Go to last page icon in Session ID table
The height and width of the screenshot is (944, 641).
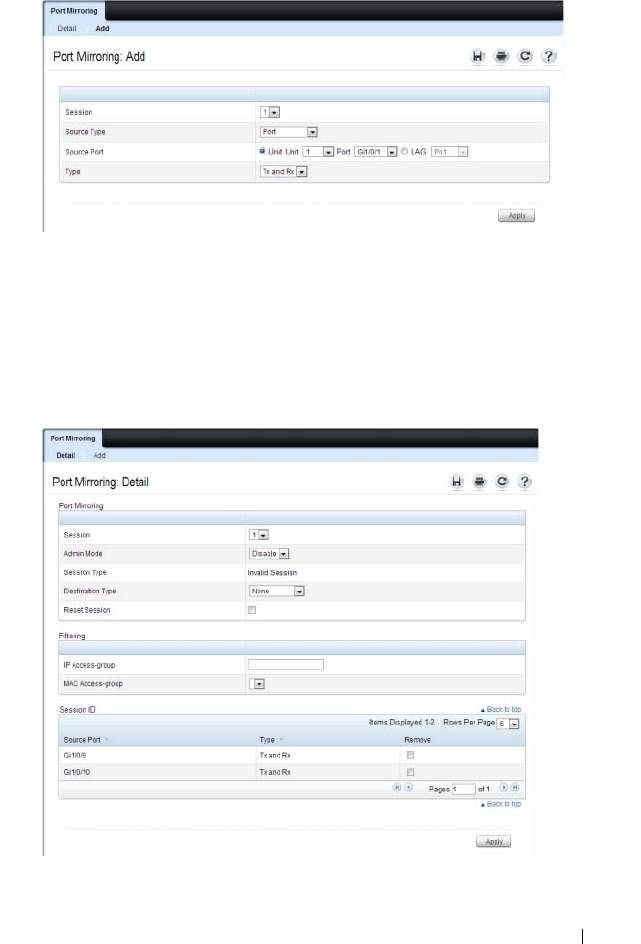(x=515, y=787)
